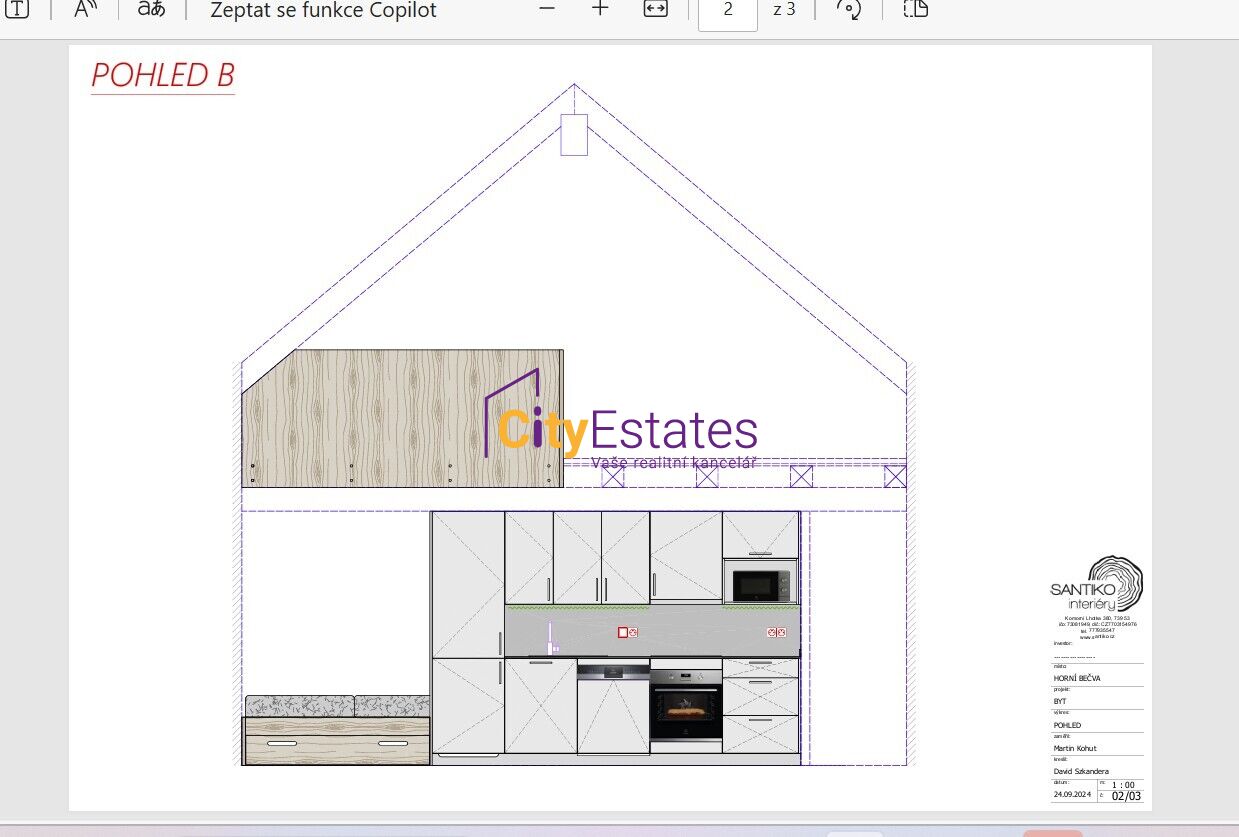
Task: Click the small rectangle at roof peak
Action: pyautogui.click(x=574, y=135)
